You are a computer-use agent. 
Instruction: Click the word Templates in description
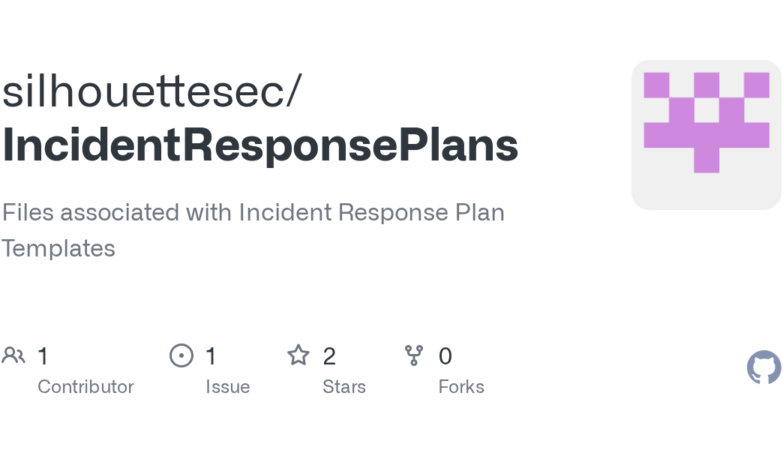click(59, 249)
